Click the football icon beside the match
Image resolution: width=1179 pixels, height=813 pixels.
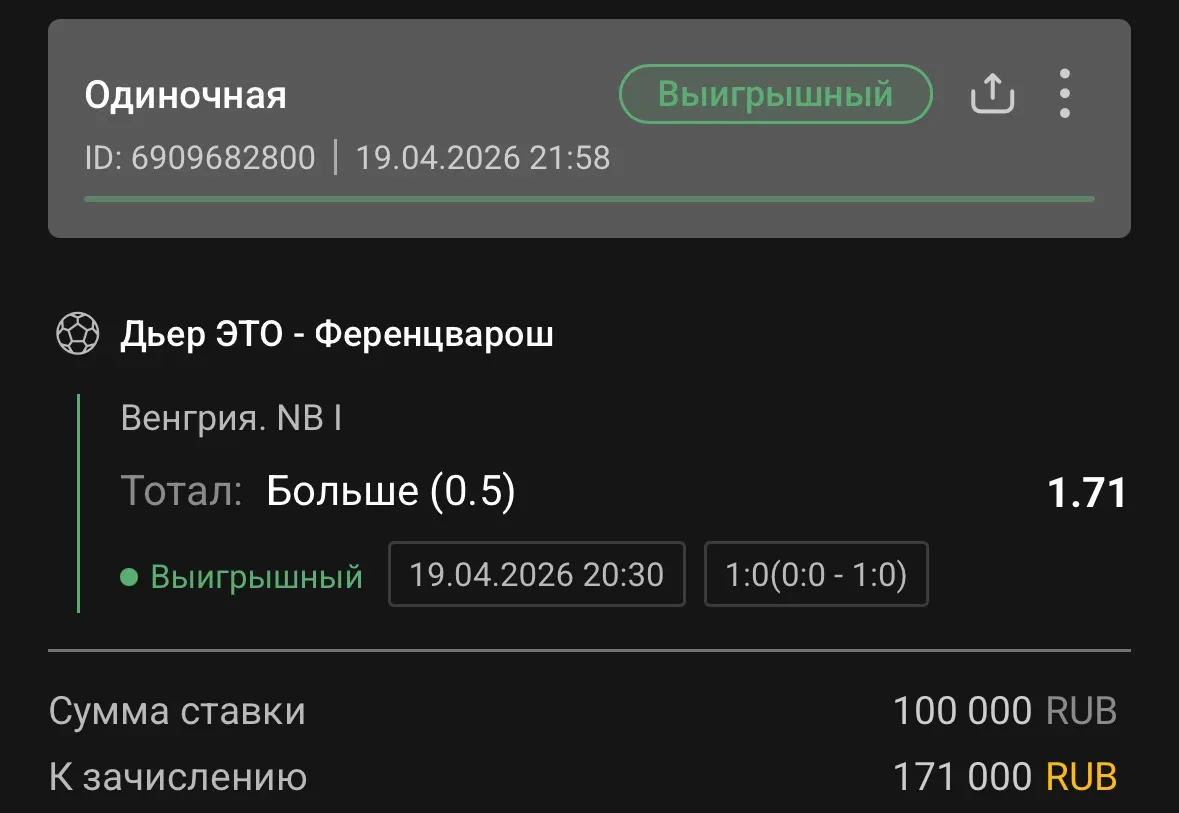coord(77,335)
